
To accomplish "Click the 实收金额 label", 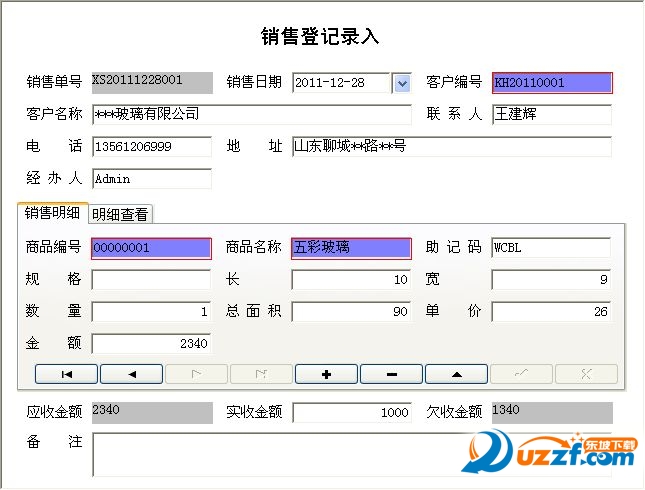I will point(254,411).
